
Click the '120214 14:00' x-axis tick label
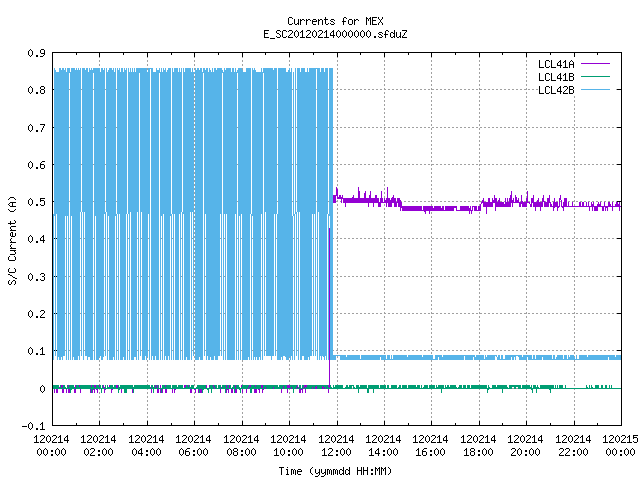point(383,446)
